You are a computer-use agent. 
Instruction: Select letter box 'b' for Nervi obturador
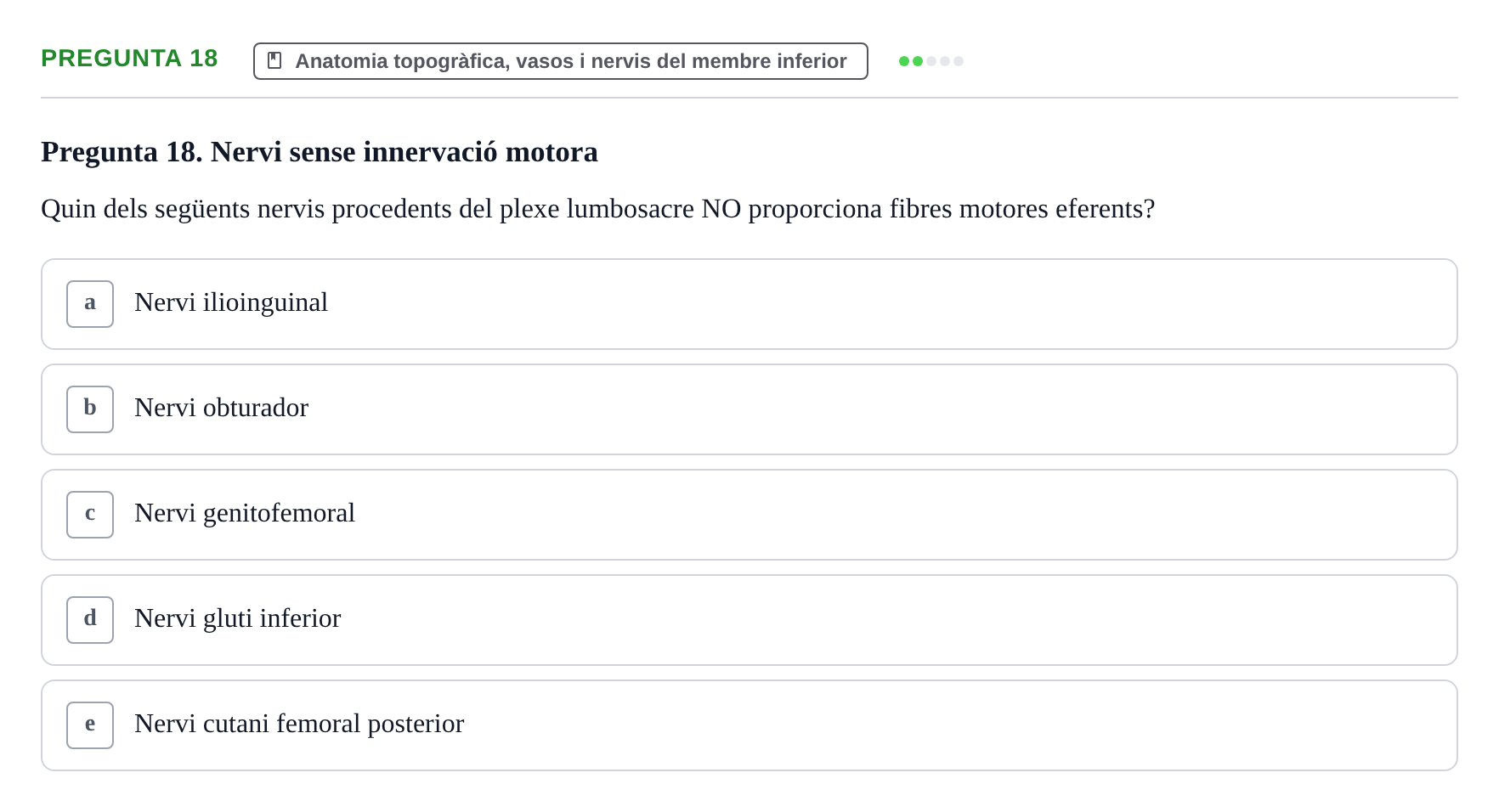(x=90, y=409)
